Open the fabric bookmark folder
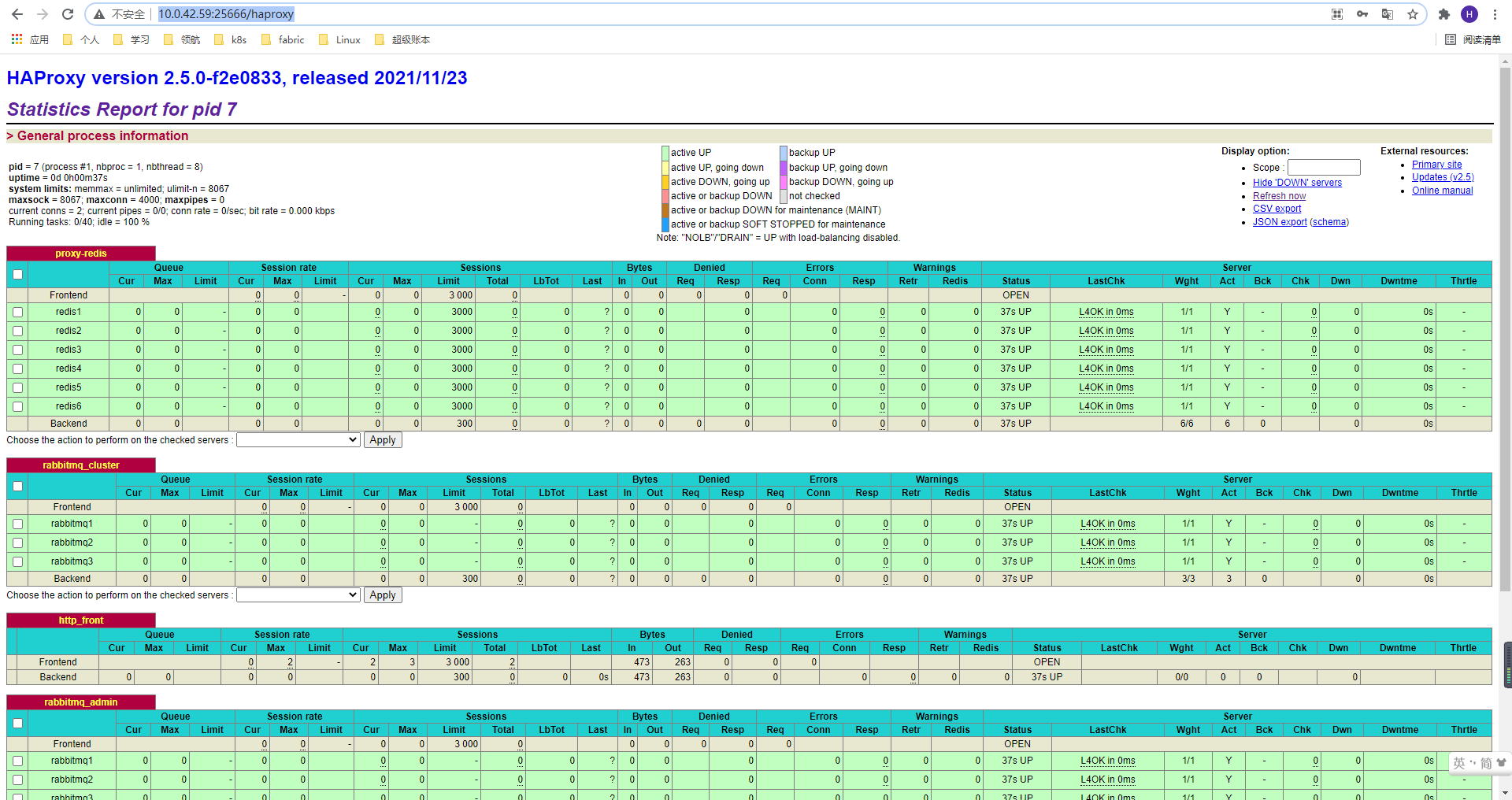 pyautogui.click(x=283, y=39)
